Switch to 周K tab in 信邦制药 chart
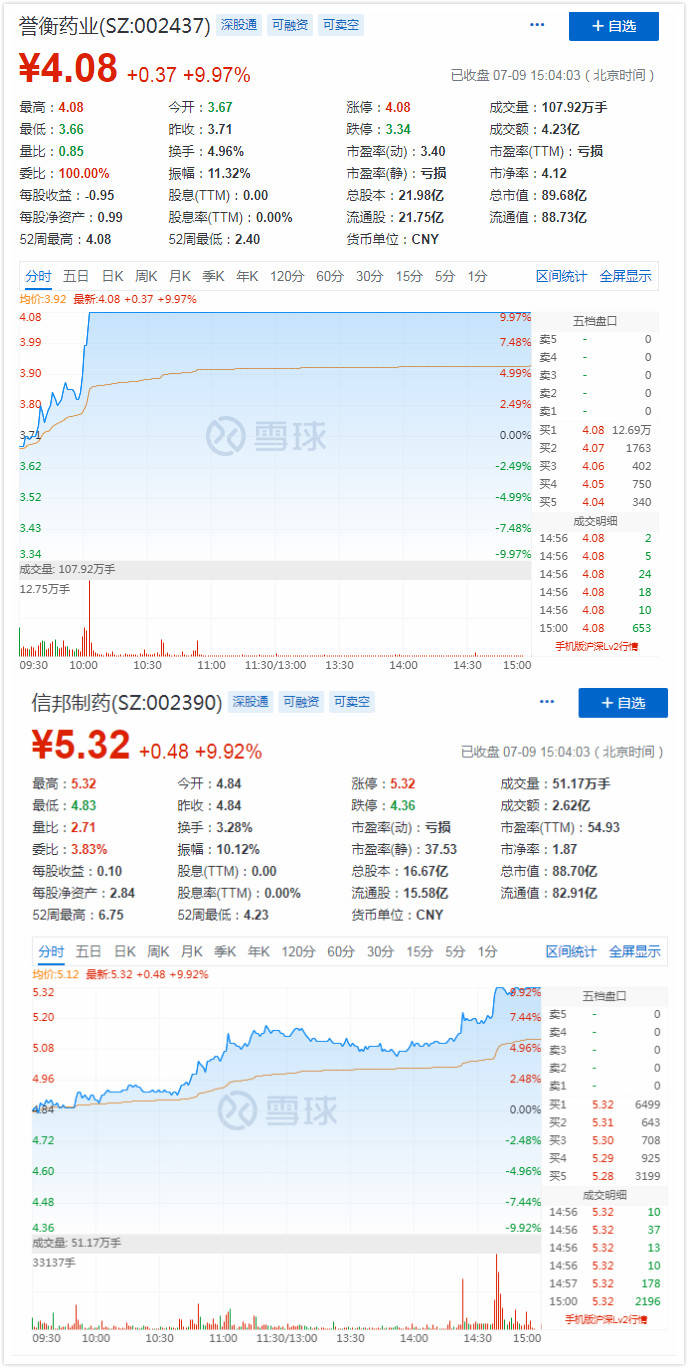 coord(158,951)
